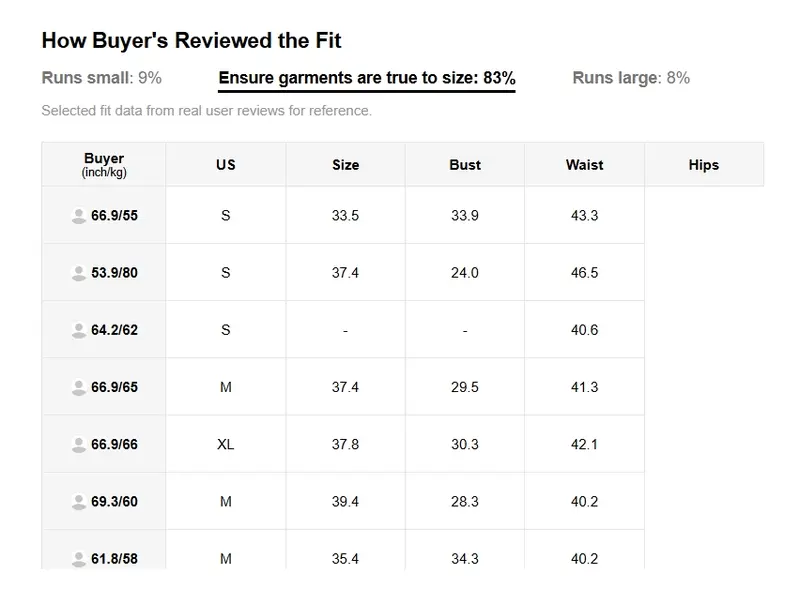Click avatar icon of buyer 64.2/62
This screenshot has width=800, height=604.
[x=79, y=330]
